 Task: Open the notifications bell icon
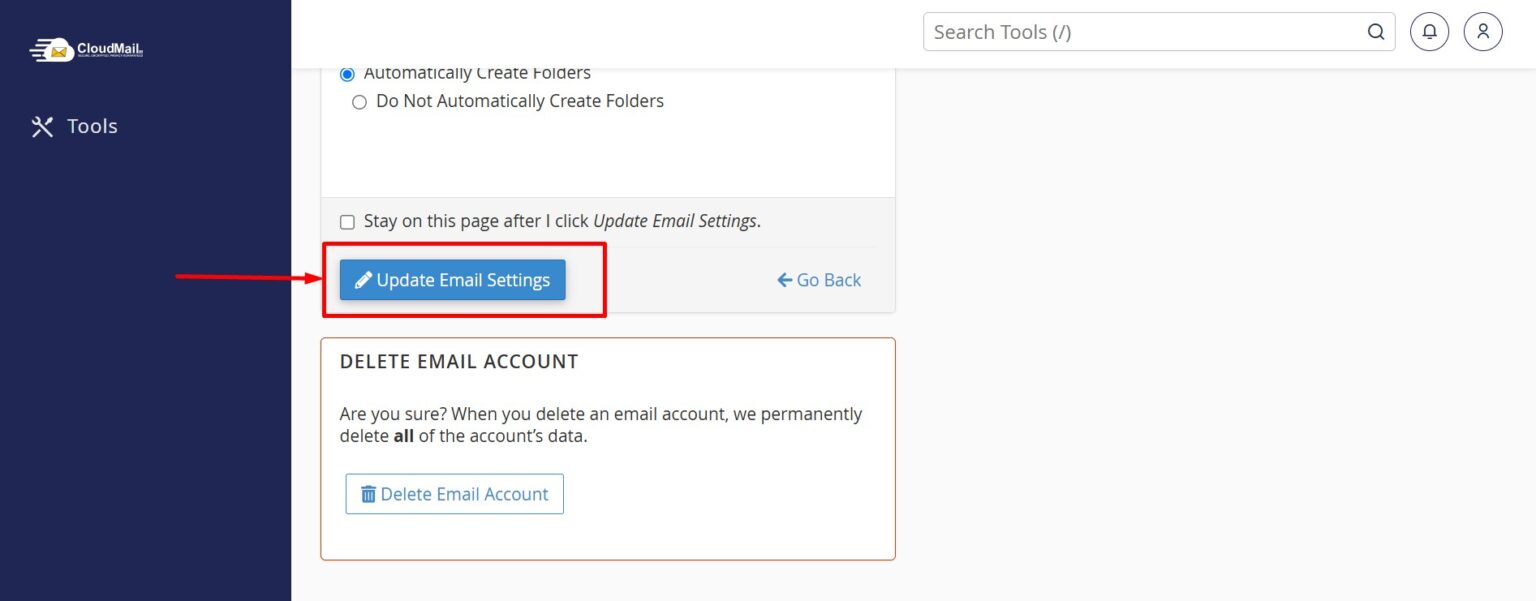[1429, 32]
